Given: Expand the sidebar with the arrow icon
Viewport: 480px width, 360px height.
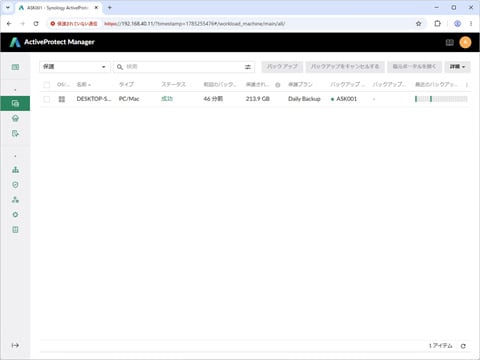Looking at the screenshot, I should coord(15,345).
